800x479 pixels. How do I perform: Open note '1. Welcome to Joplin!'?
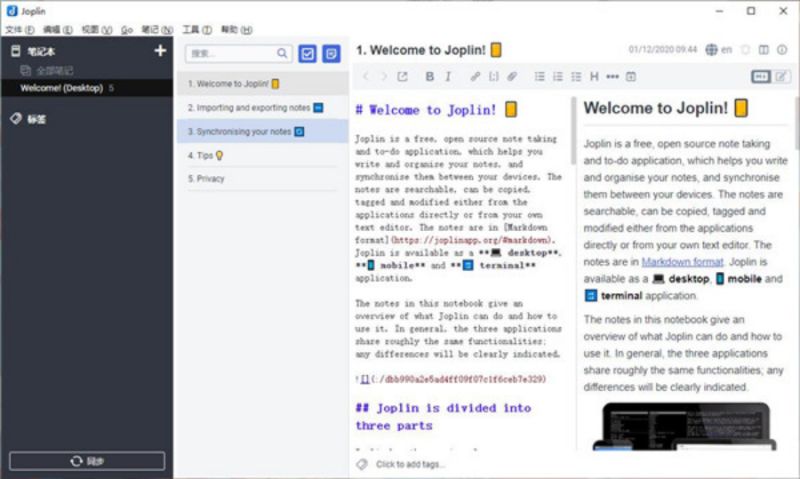coord(263,84)
